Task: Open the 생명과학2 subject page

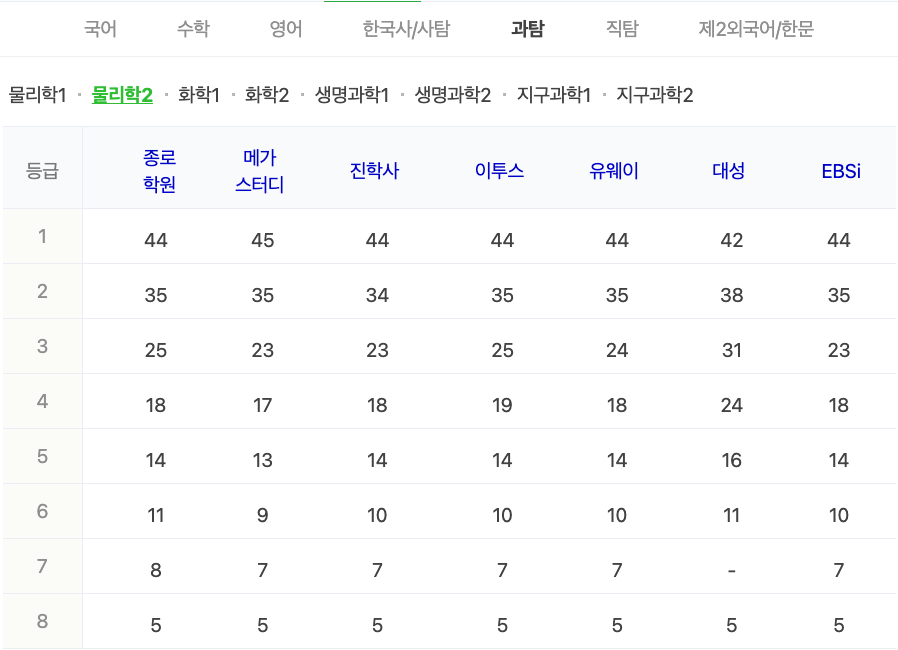Action: [x=453, y=95]
